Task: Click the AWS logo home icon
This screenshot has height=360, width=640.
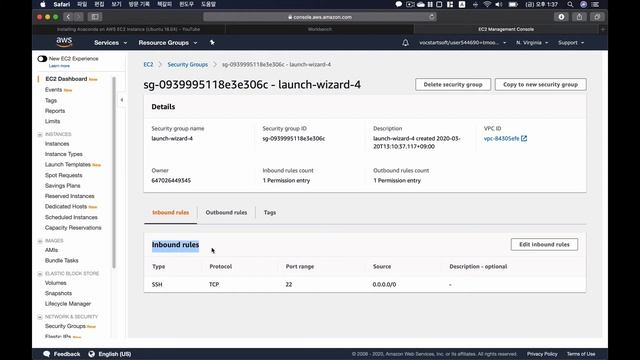Action: 64,42
